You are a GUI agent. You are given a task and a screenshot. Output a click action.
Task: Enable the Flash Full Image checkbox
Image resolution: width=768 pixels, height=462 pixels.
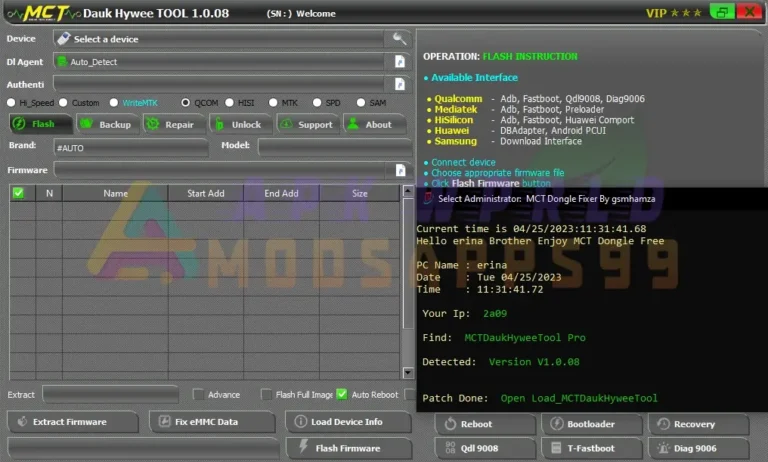[267, 394]
